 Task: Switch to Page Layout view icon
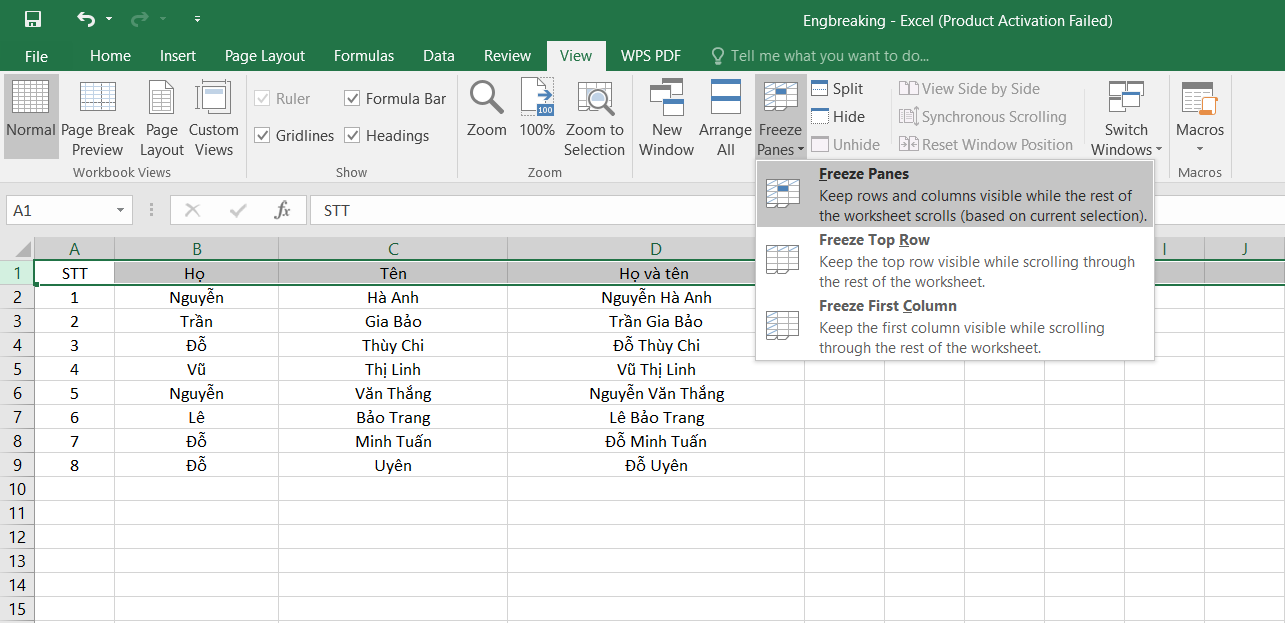tap(161, 118)
